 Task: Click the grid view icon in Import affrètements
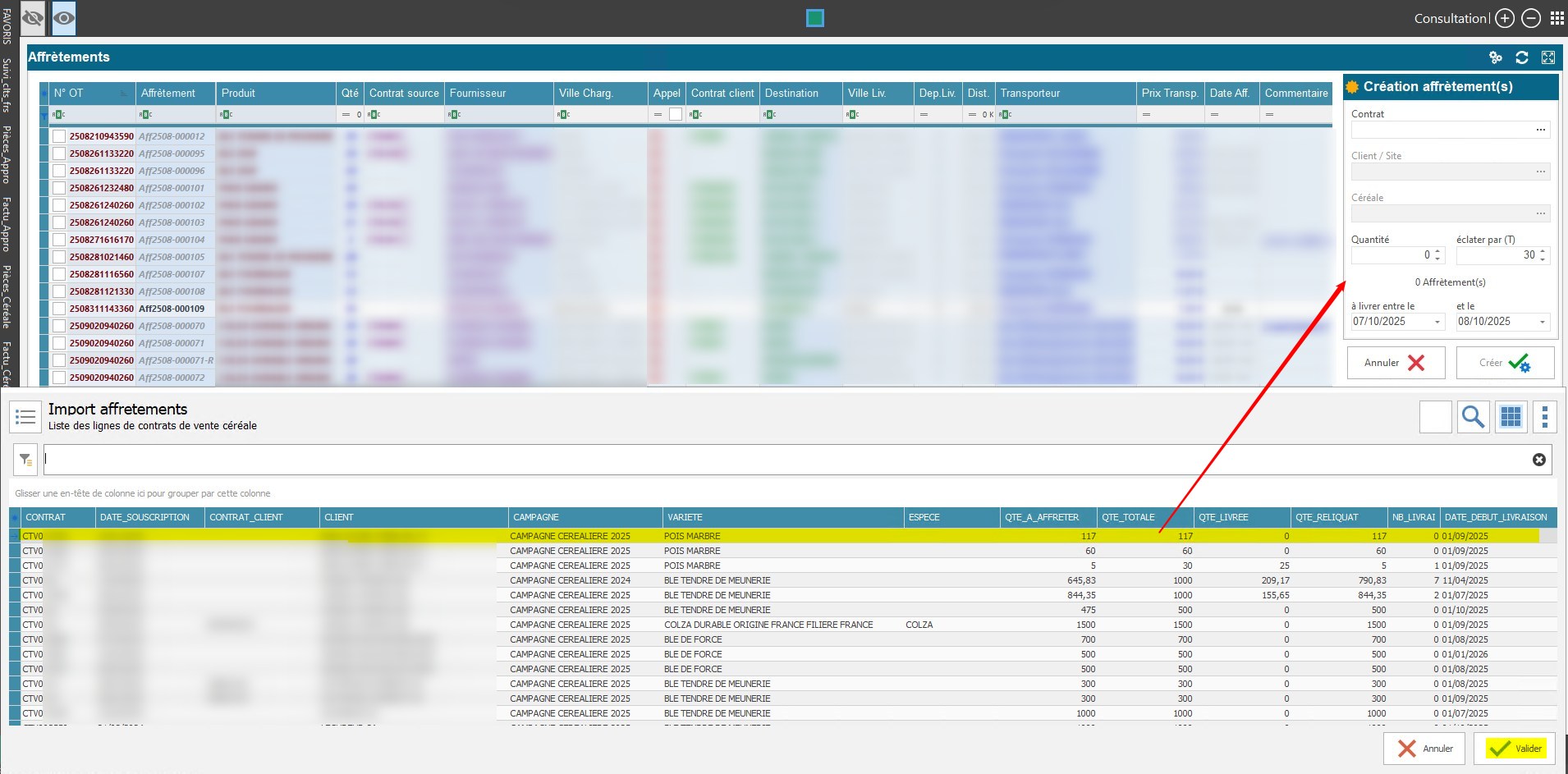click(x=1511, y=417)
